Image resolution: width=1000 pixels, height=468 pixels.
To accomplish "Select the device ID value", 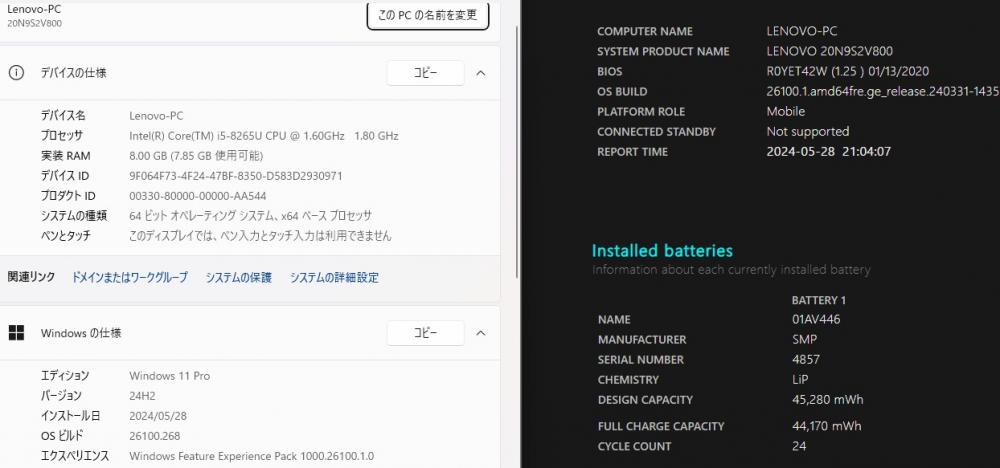I will coord(235,176).
